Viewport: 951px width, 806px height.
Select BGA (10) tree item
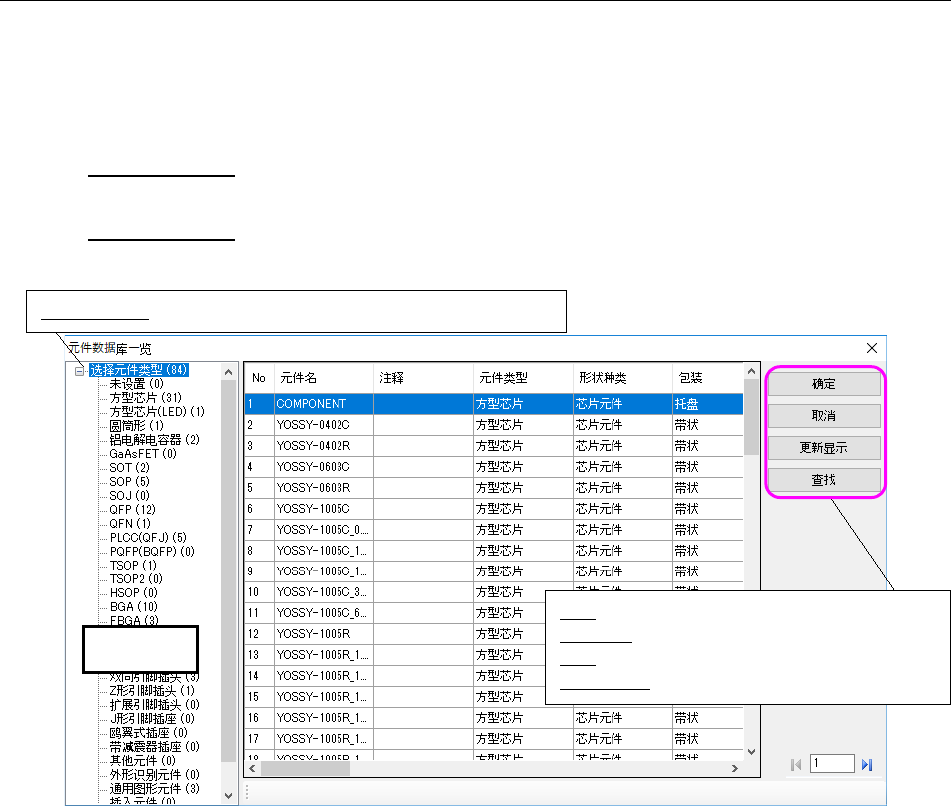[x=133, y=606]
